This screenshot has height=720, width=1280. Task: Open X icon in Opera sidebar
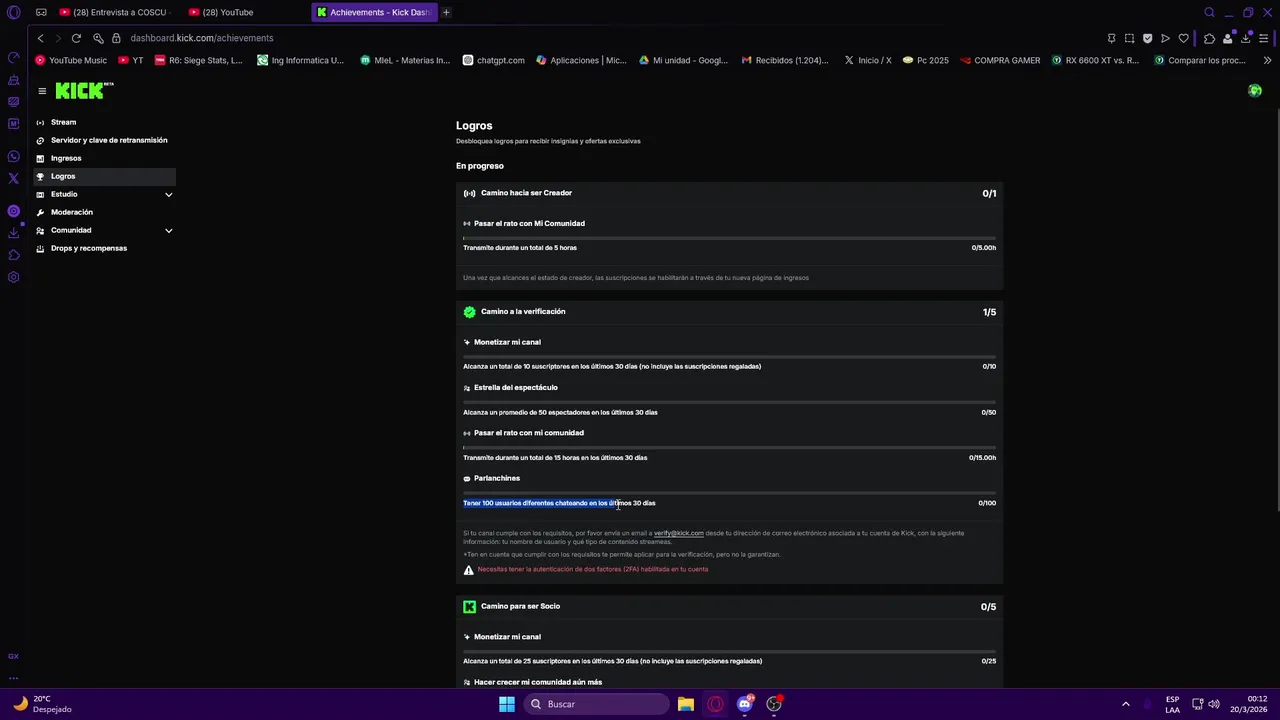pos(13,178)
